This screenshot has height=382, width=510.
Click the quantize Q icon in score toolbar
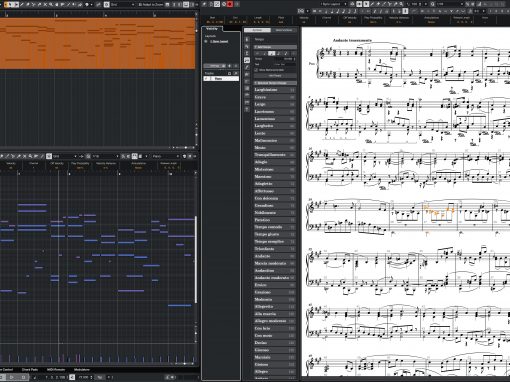[433, 4]
